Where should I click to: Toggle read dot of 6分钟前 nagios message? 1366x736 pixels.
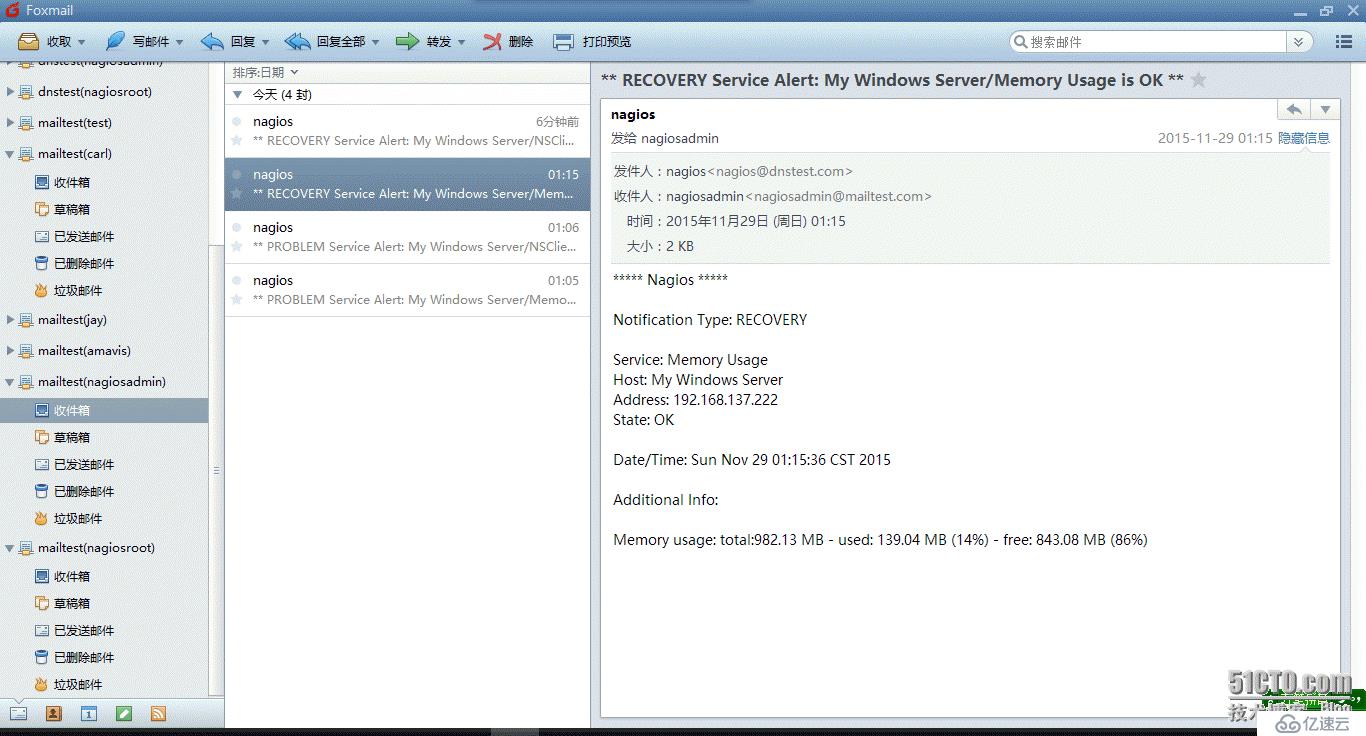(237, 121)
